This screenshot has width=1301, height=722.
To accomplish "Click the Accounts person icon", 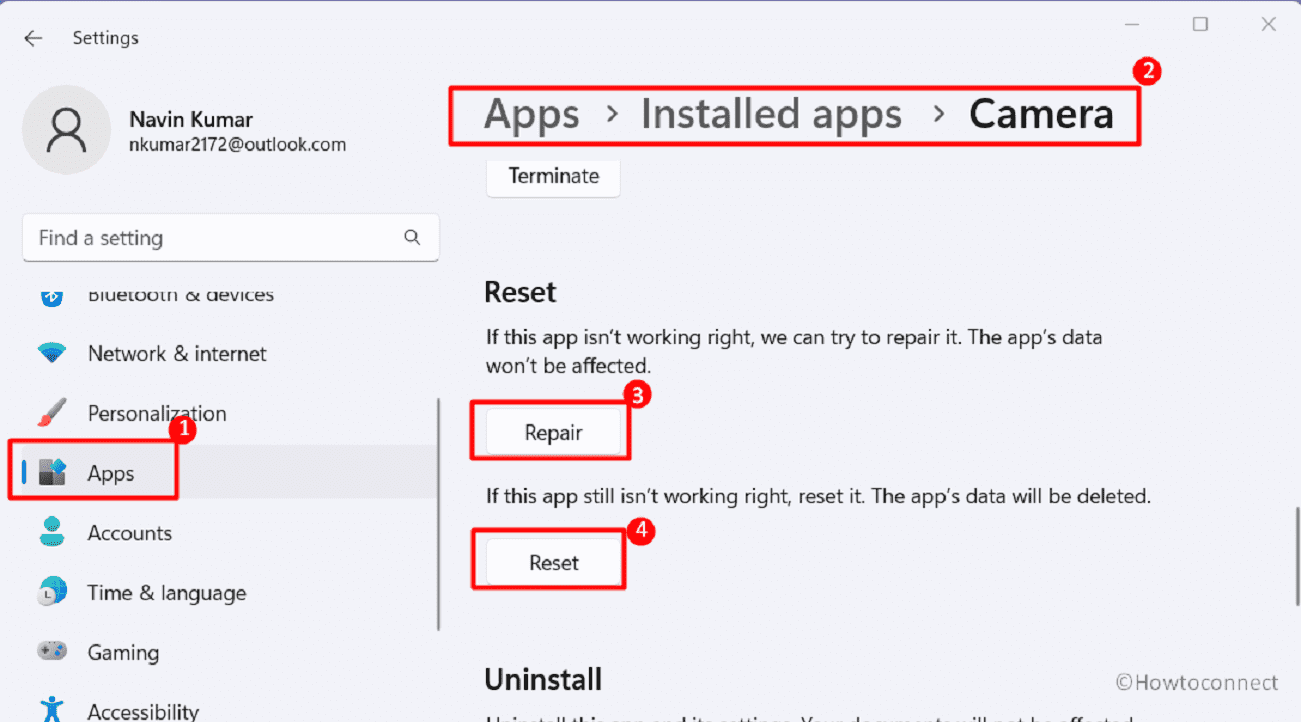I will (52, 532).
